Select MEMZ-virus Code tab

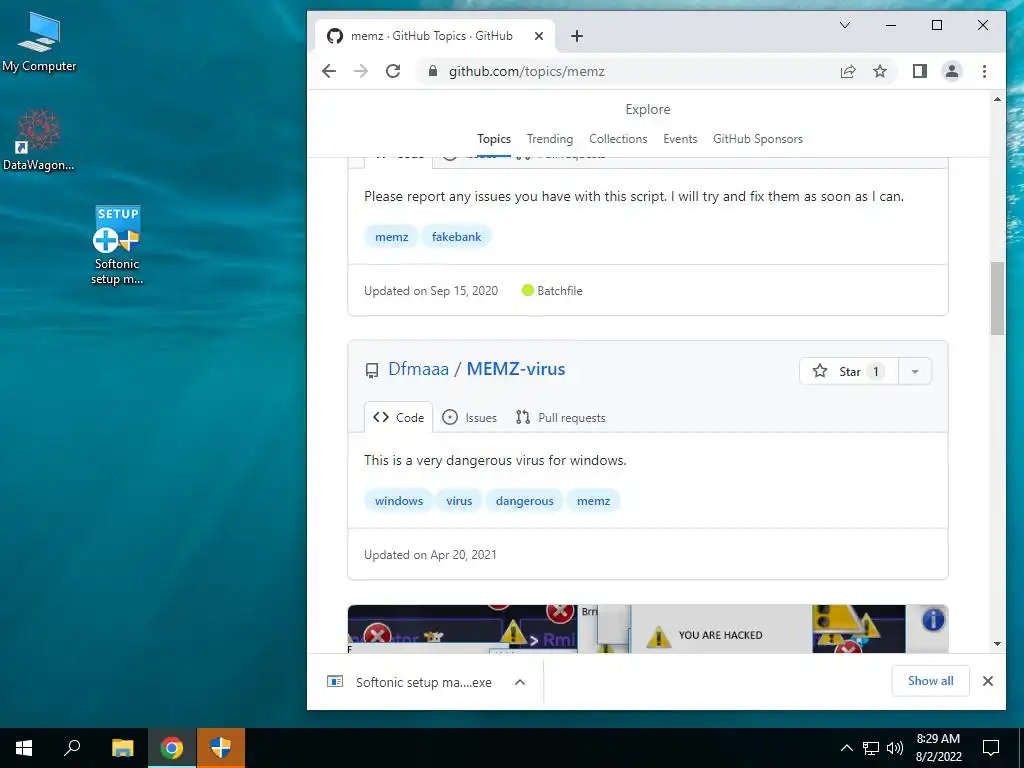pos(398,417)
